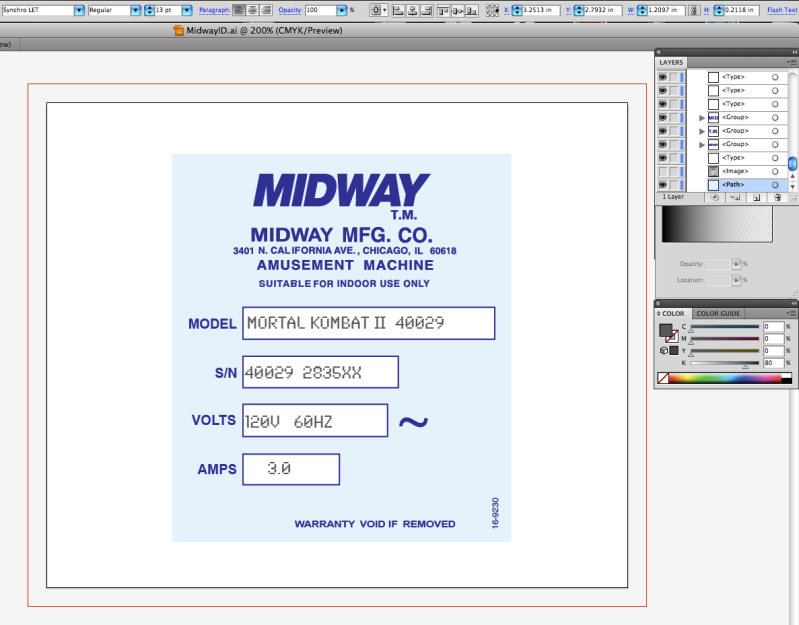The width and height of the screenshot is (799, 625).
Task: Click the W width label link
Action: tap(631, 10)
